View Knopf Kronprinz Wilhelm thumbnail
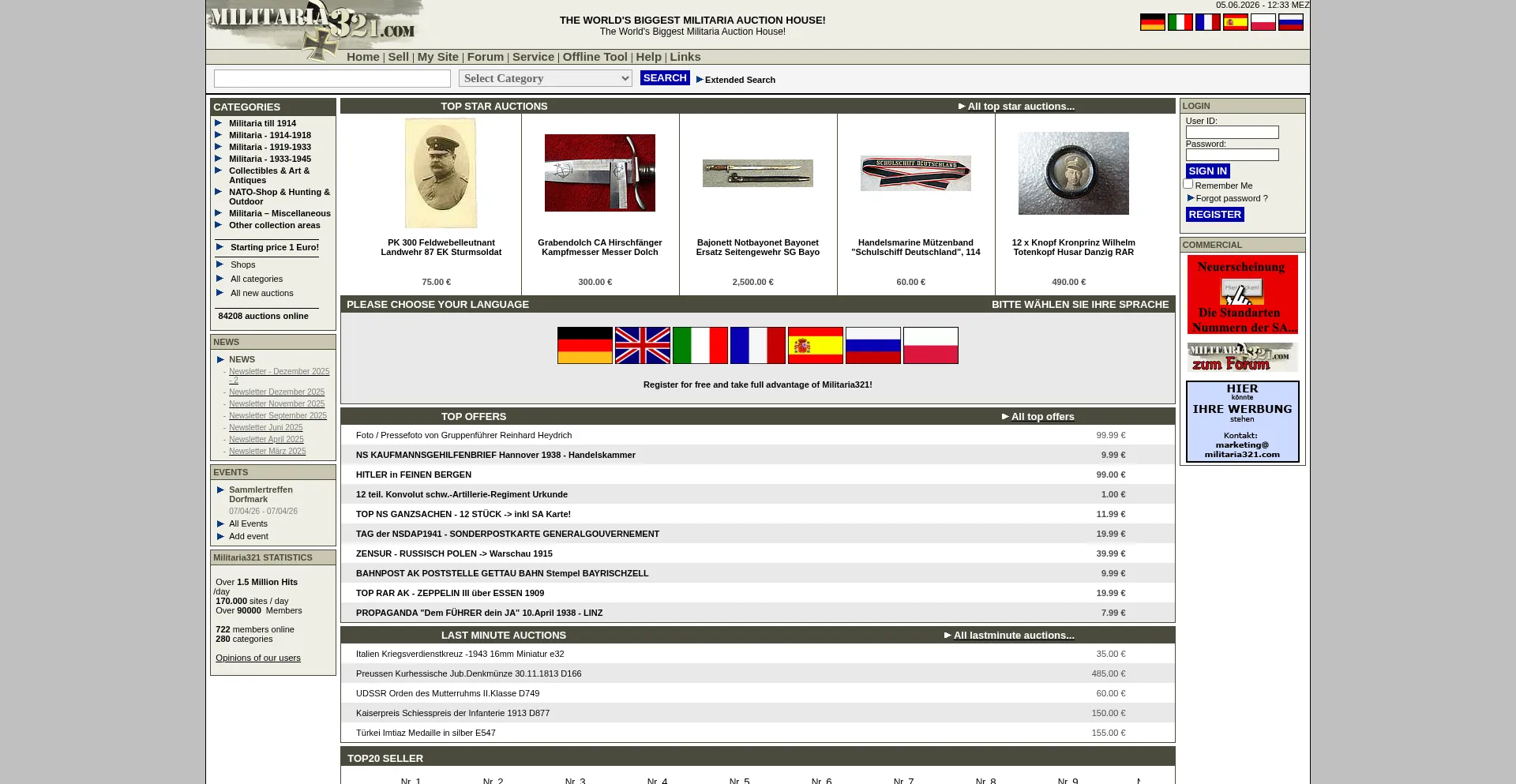 pos(1073,173)
